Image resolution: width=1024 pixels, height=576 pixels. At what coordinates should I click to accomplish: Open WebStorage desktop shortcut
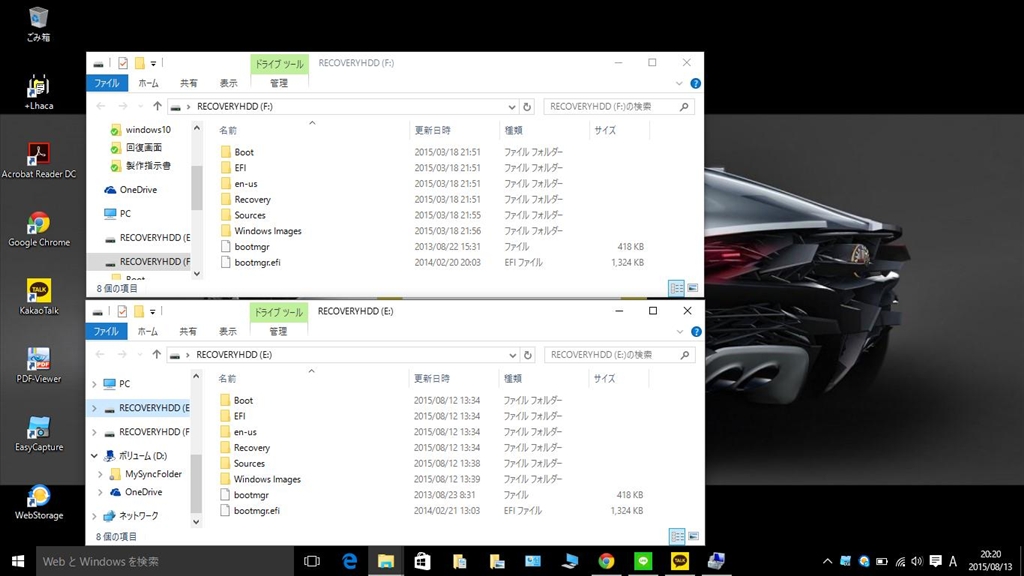(39, 502)
